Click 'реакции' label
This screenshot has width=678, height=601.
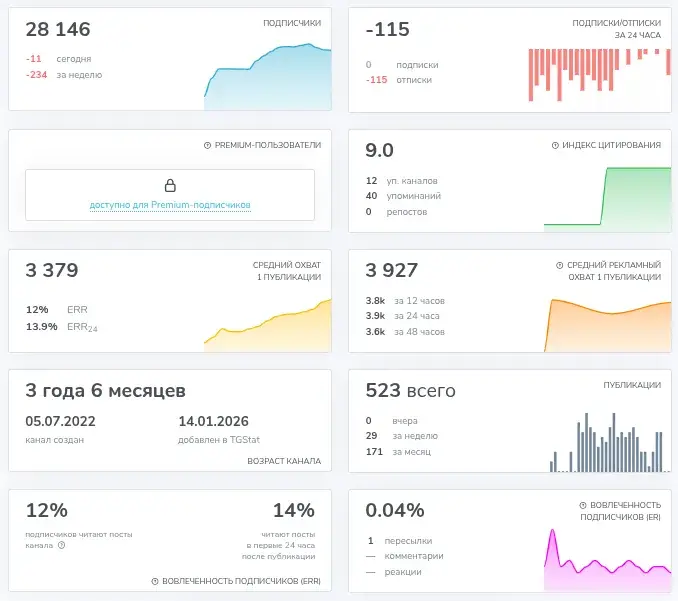[x=403, y=572]
